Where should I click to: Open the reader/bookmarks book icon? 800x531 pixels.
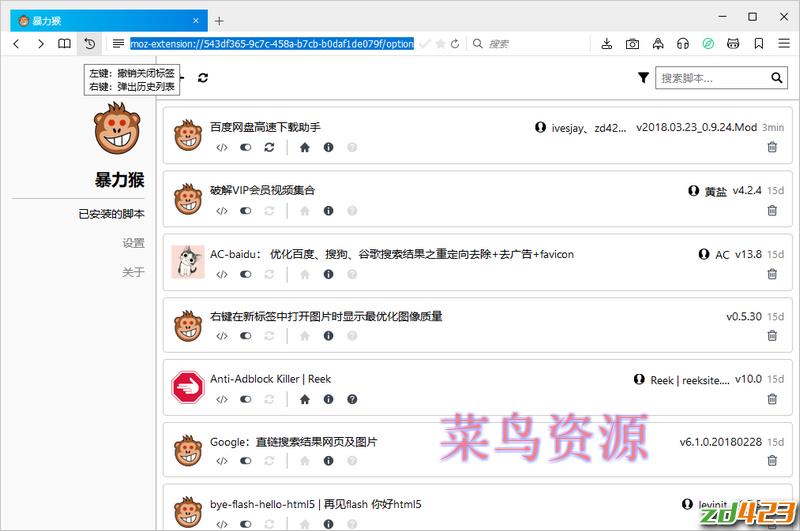tap(64, 44)
